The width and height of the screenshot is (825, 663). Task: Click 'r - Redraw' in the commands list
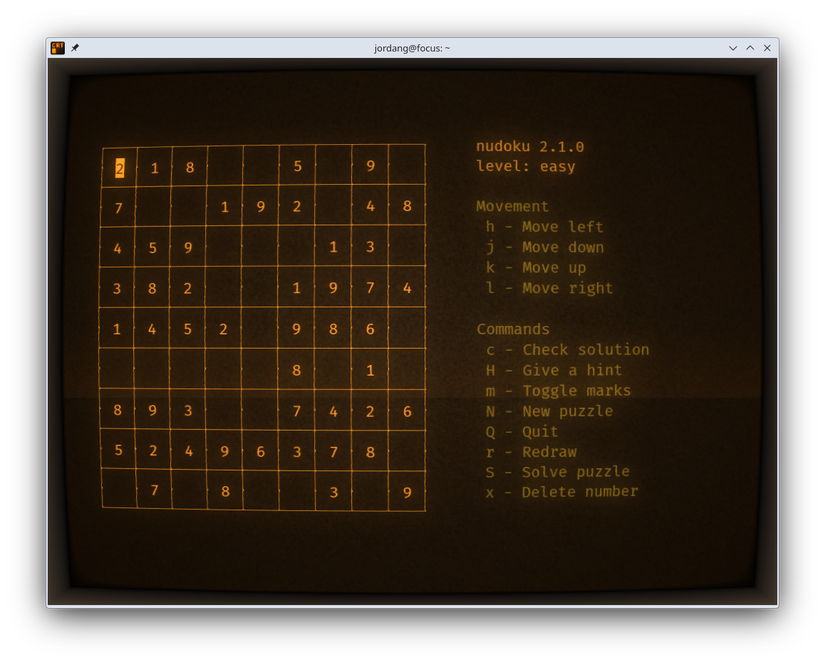pos(532,451)
